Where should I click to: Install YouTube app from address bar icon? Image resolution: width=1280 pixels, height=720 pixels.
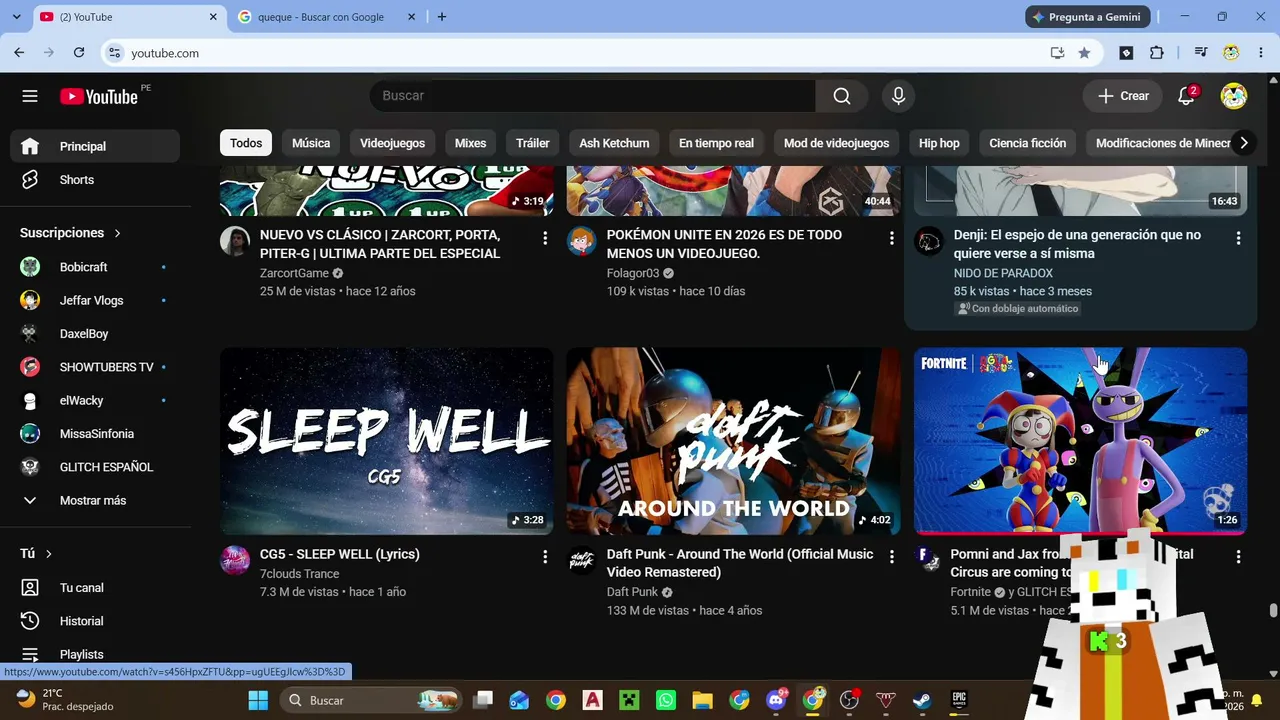tap(1057, 53)
